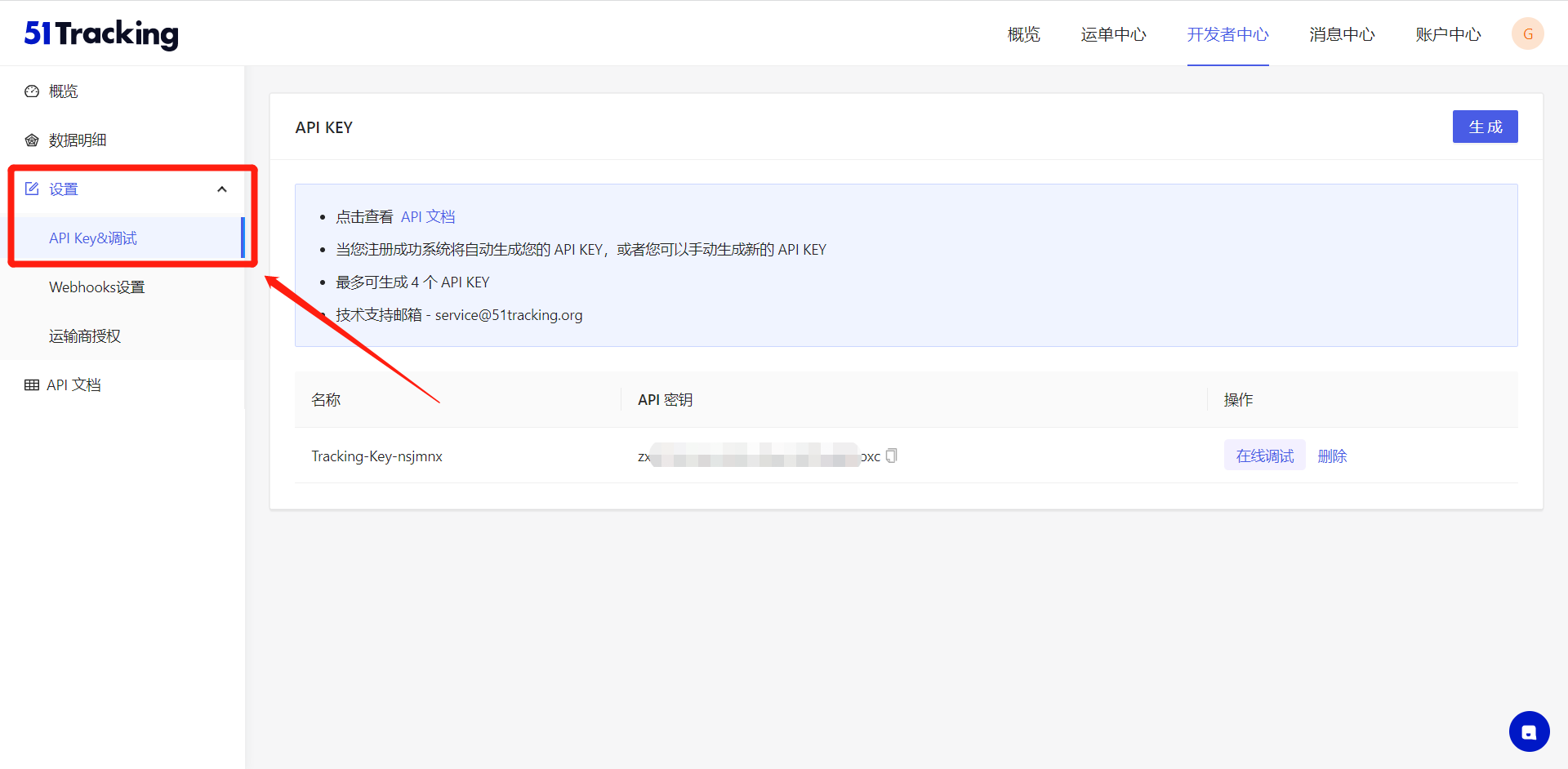Screen dimensions: 1568x769
Task: Select the 开发者中心 top tab
Action: 1227,34
